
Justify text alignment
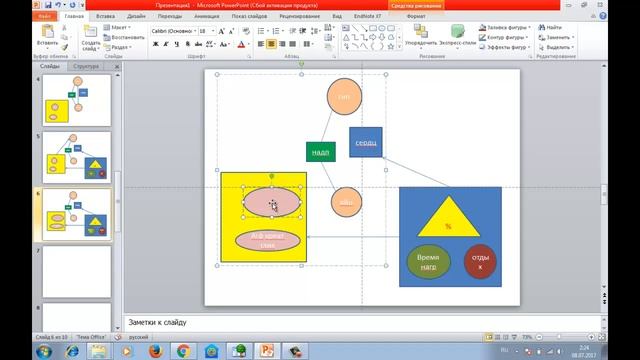pos(293,44)
